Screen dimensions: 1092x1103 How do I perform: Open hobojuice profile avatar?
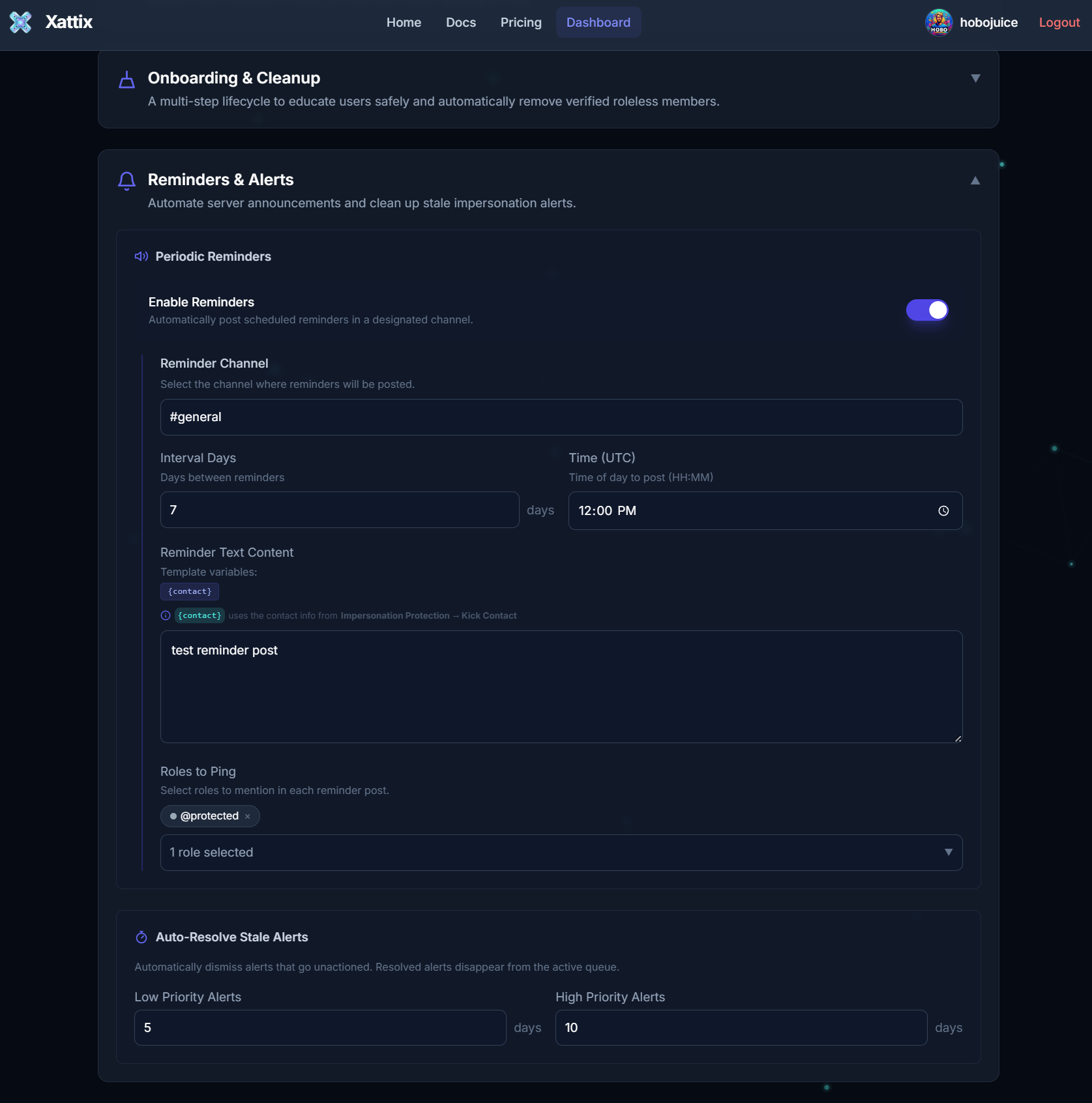pyautogui.click(x=939, y=22)
